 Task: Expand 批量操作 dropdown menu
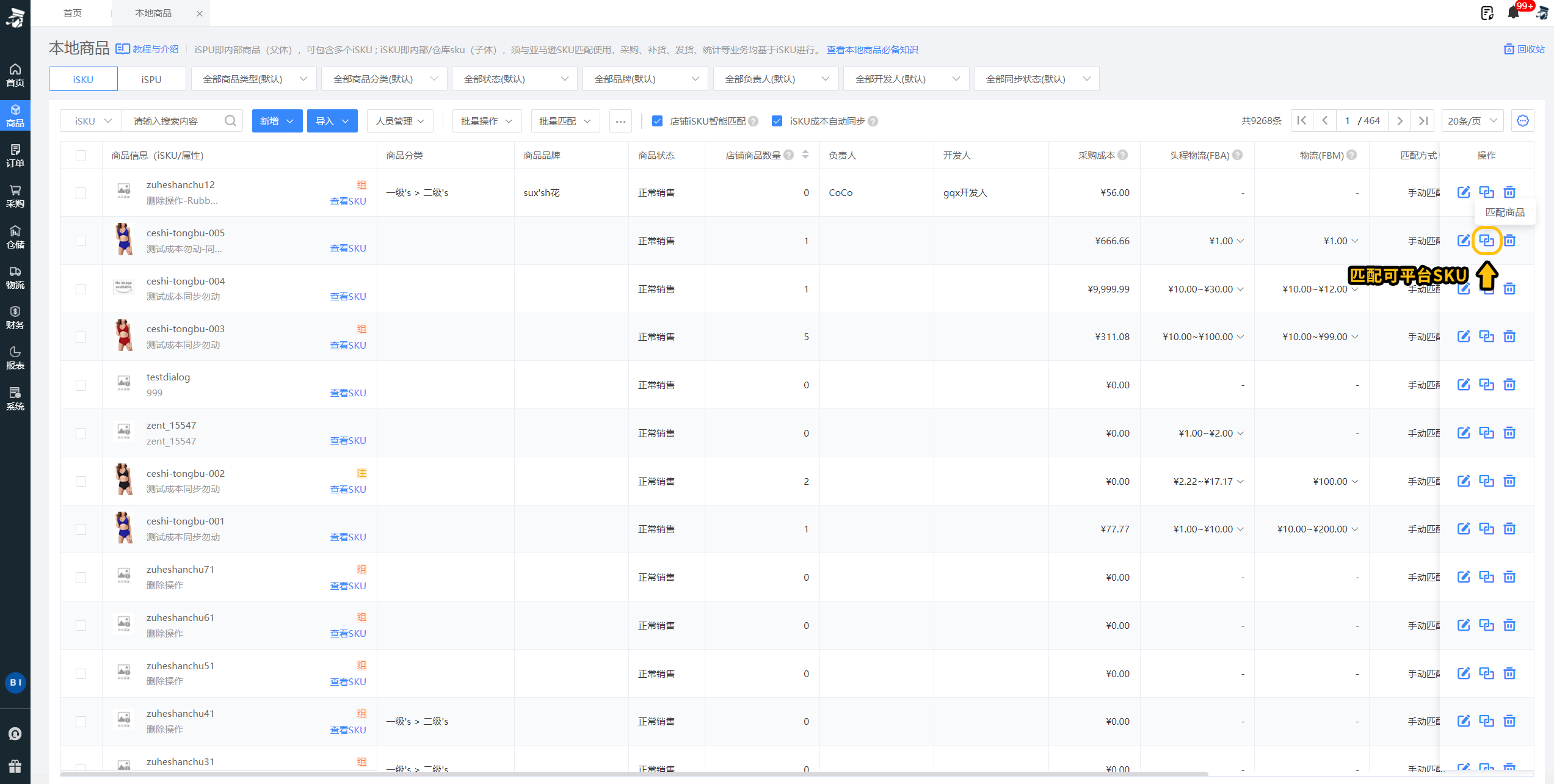pos(487,121)
